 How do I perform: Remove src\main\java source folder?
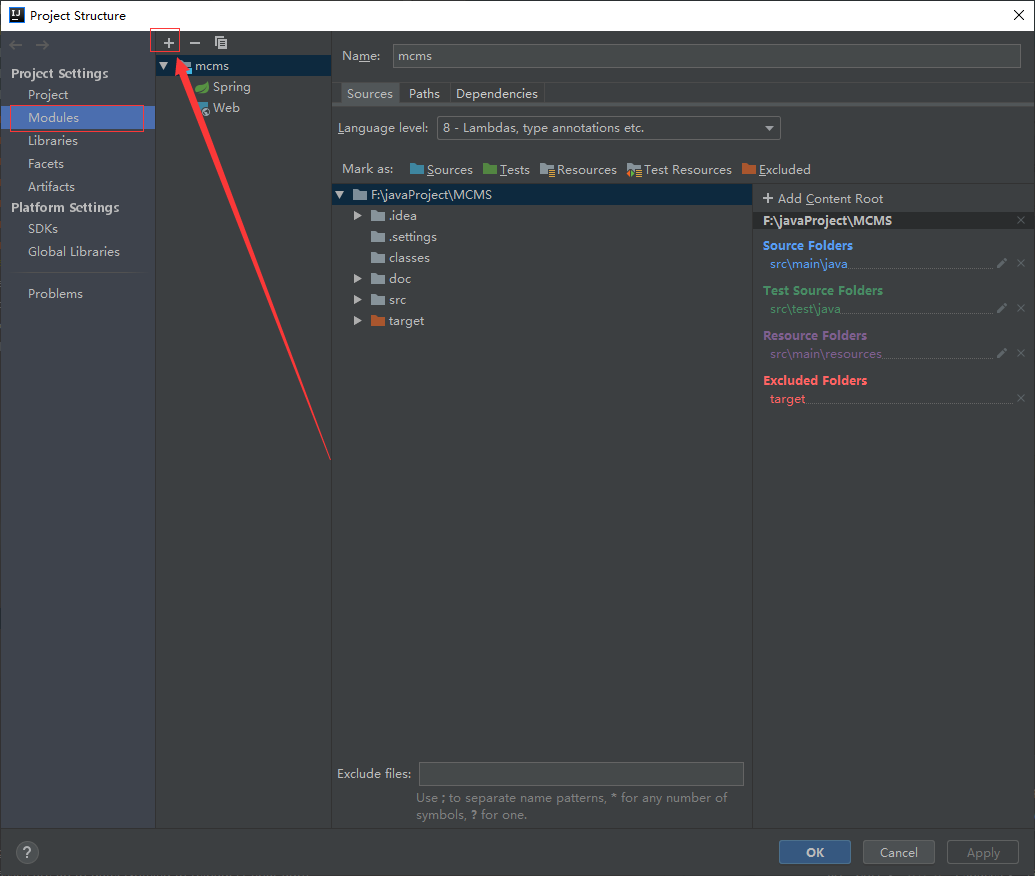click(1021, 263)
